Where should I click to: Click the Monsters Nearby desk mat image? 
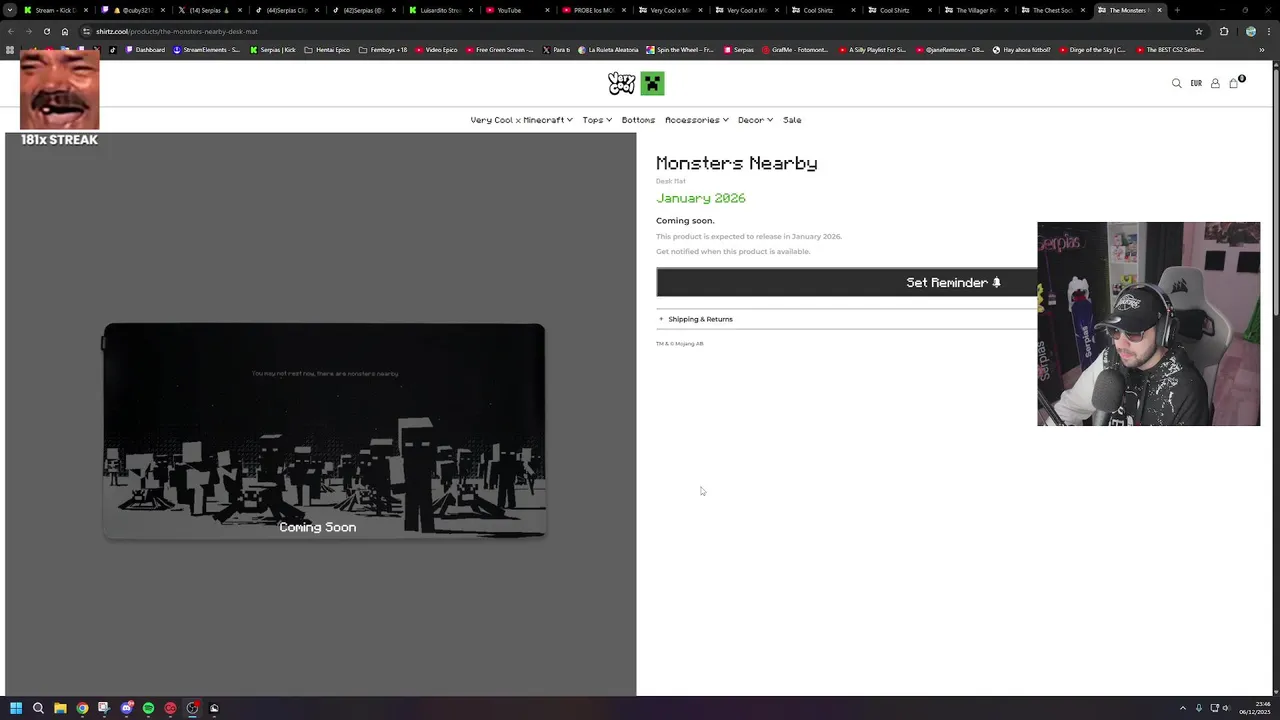click(x=324, y=431)
